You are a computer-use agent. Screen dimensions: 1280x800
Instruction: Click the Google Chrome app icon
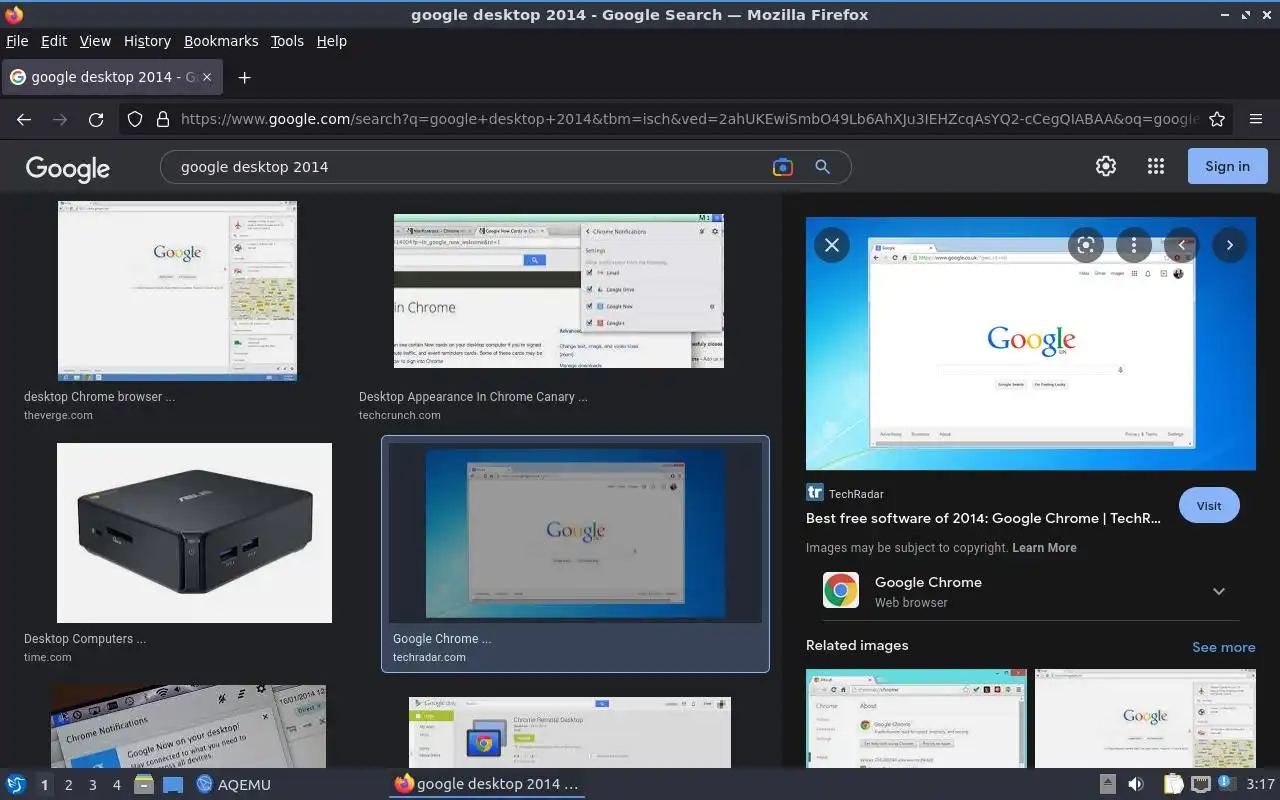841,590
